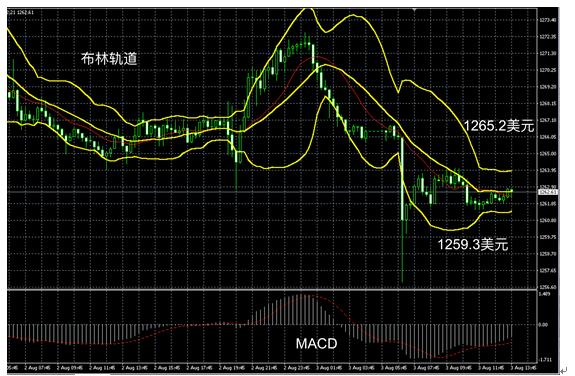Click the 1256.60 price axis label

click(x=547, y=287)
